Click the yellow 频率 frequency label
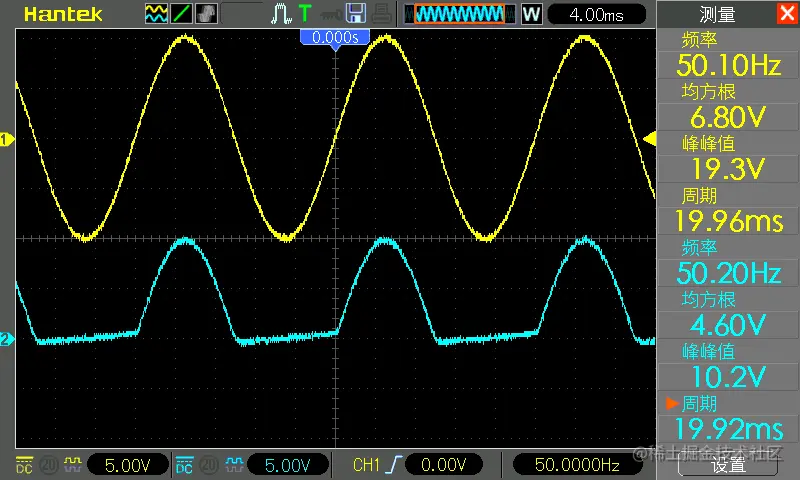 [x=699, y=39]
